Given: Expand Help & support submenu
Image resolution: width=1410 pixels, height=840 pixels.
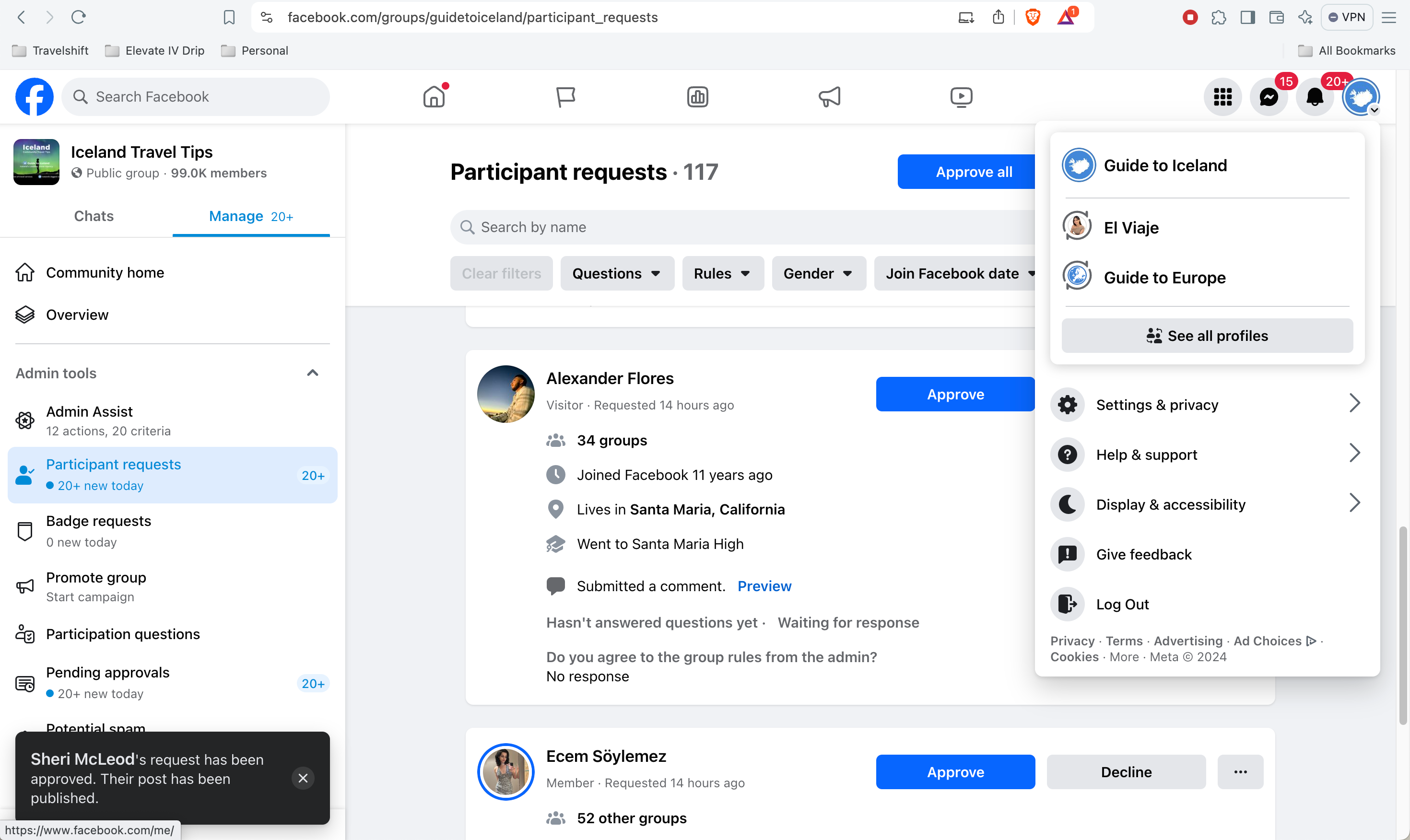Looking at the screenshot, I should coord(1207,455).
